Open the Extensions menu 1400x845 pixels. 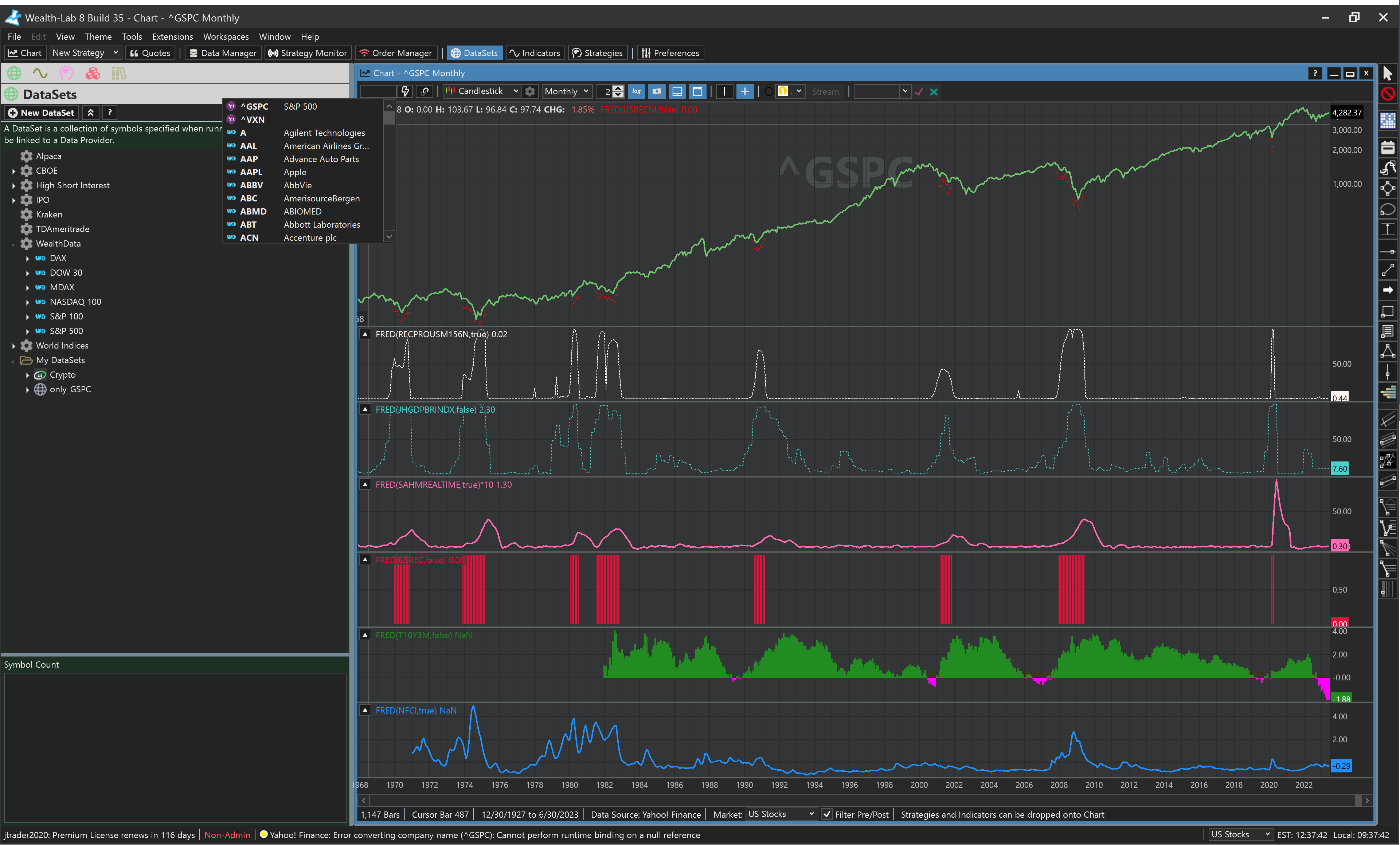172,36
